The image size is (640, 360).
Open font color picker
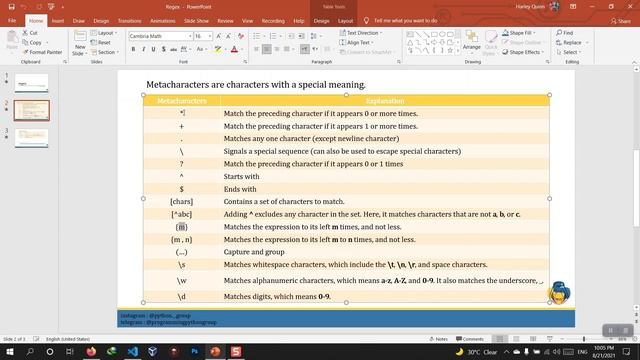coord(235,49)
